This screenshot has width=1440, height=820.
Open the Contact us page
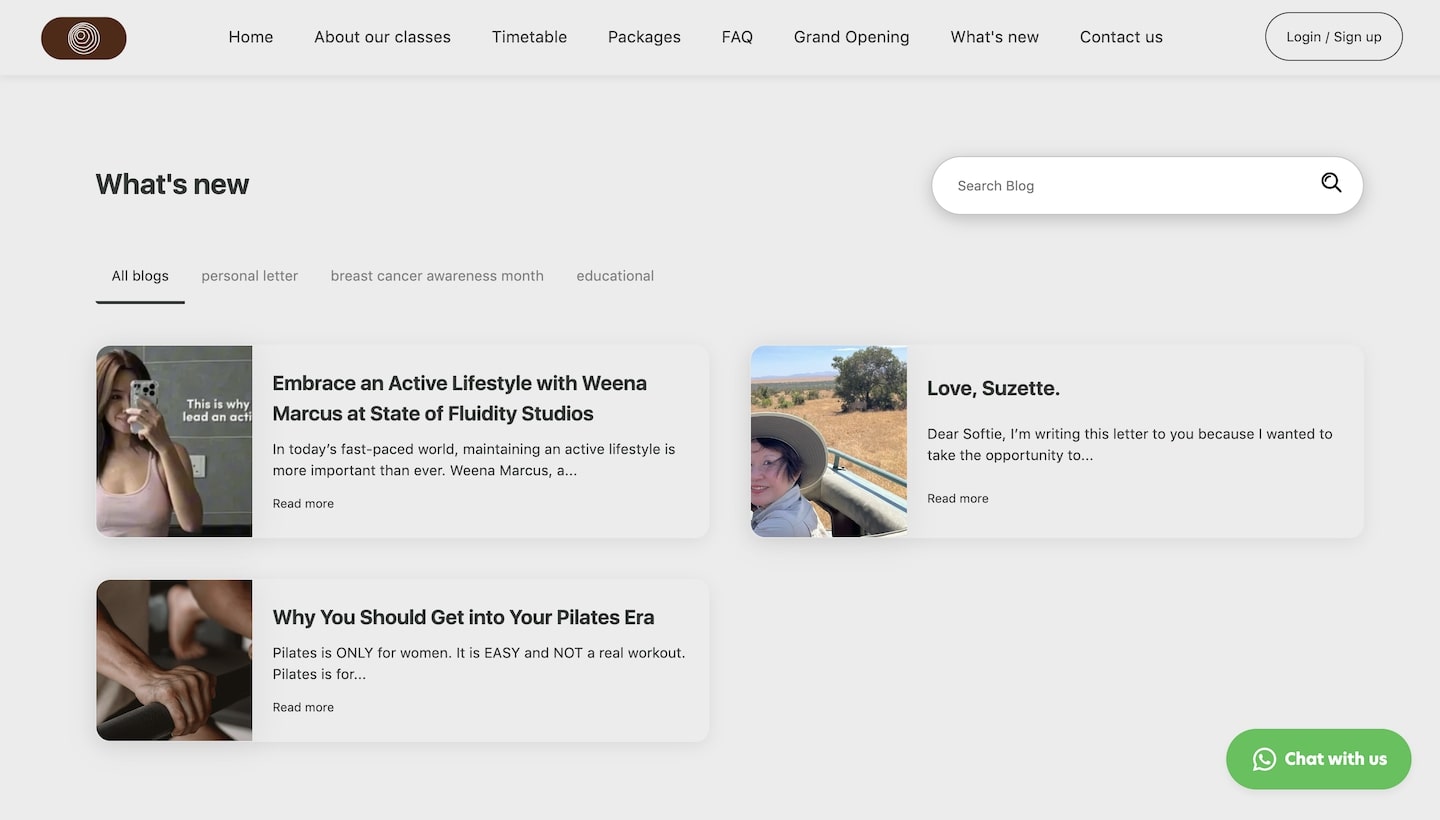coord(1121,37)
